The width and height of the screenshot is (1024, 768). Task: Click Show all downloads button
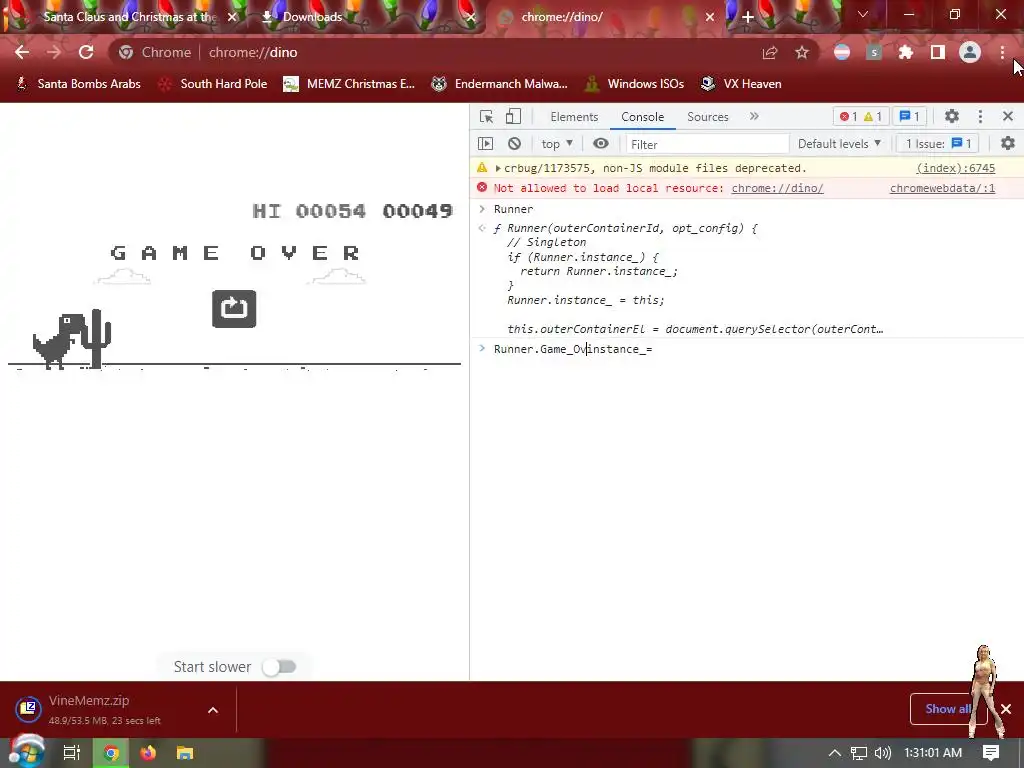tap(948, 709)
